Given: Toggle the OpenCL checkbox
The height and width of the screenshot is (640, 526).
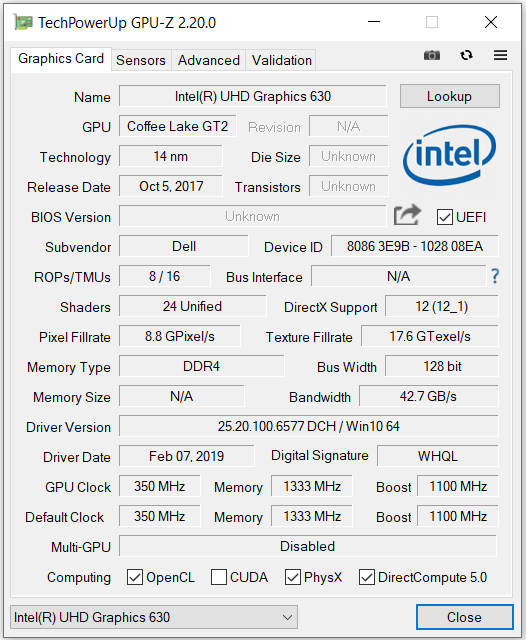Looking at the screenshot, I should pyautogui.click(x=135, y=577).
